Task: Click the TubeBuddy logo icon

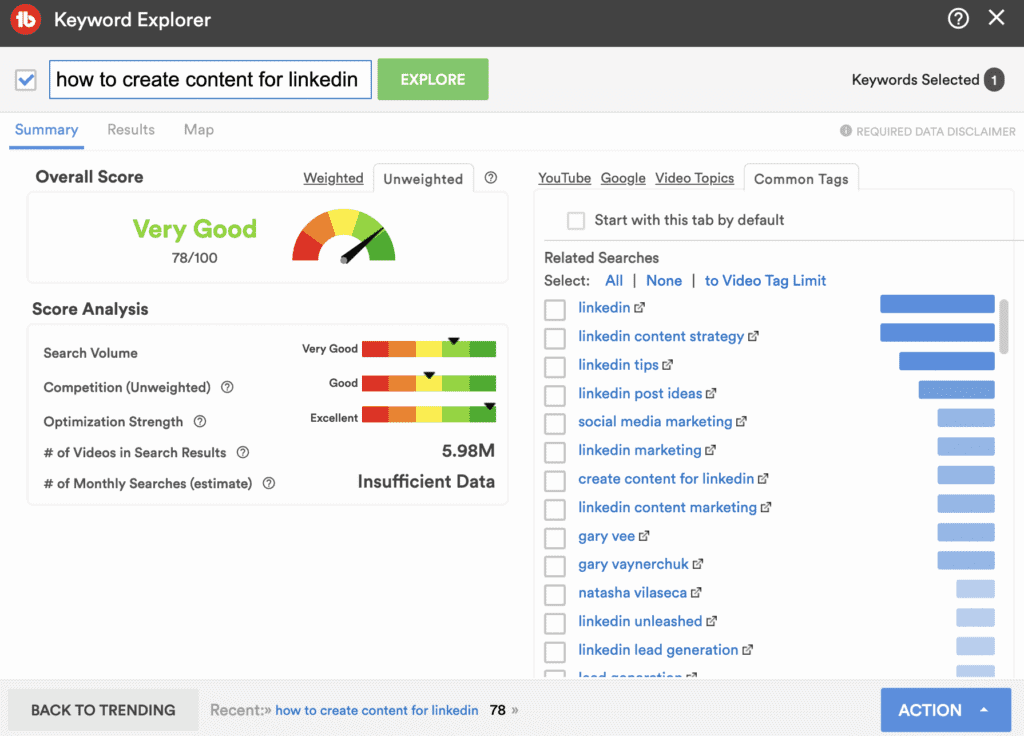Action: pos(25,20)
